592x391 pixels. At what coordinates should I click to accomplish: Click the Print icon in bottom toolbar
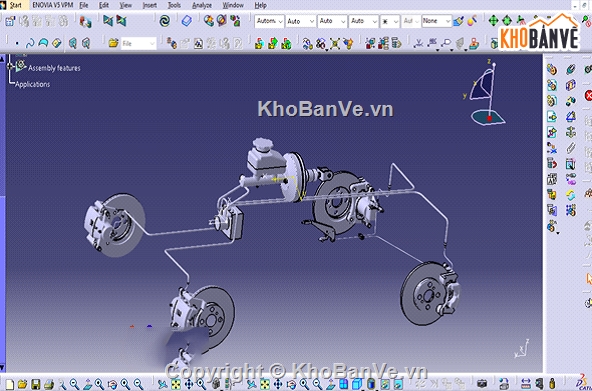pos(49,384)
